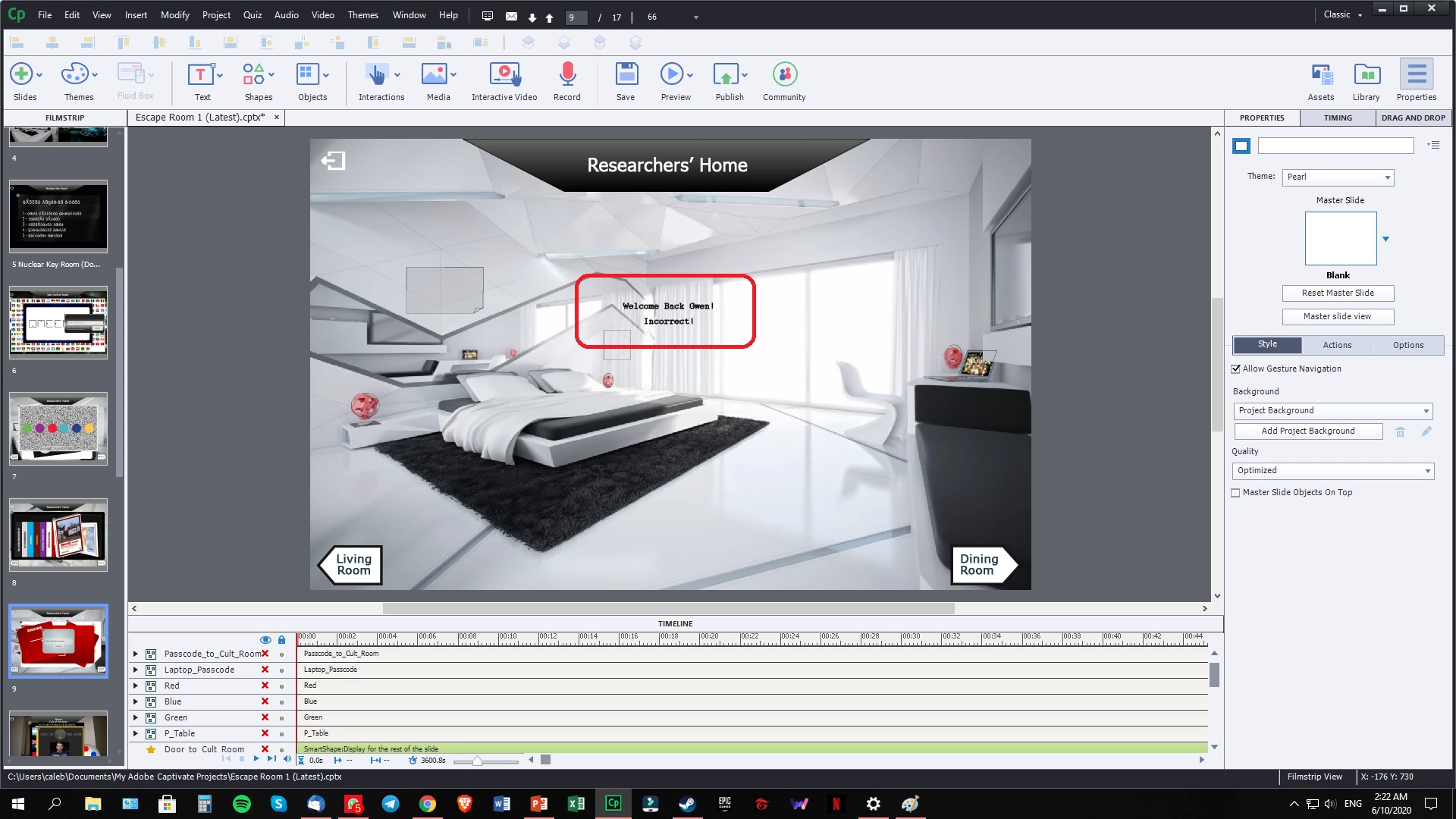
Task: Click the Master slide view button
Action: tap(1338, 316)
